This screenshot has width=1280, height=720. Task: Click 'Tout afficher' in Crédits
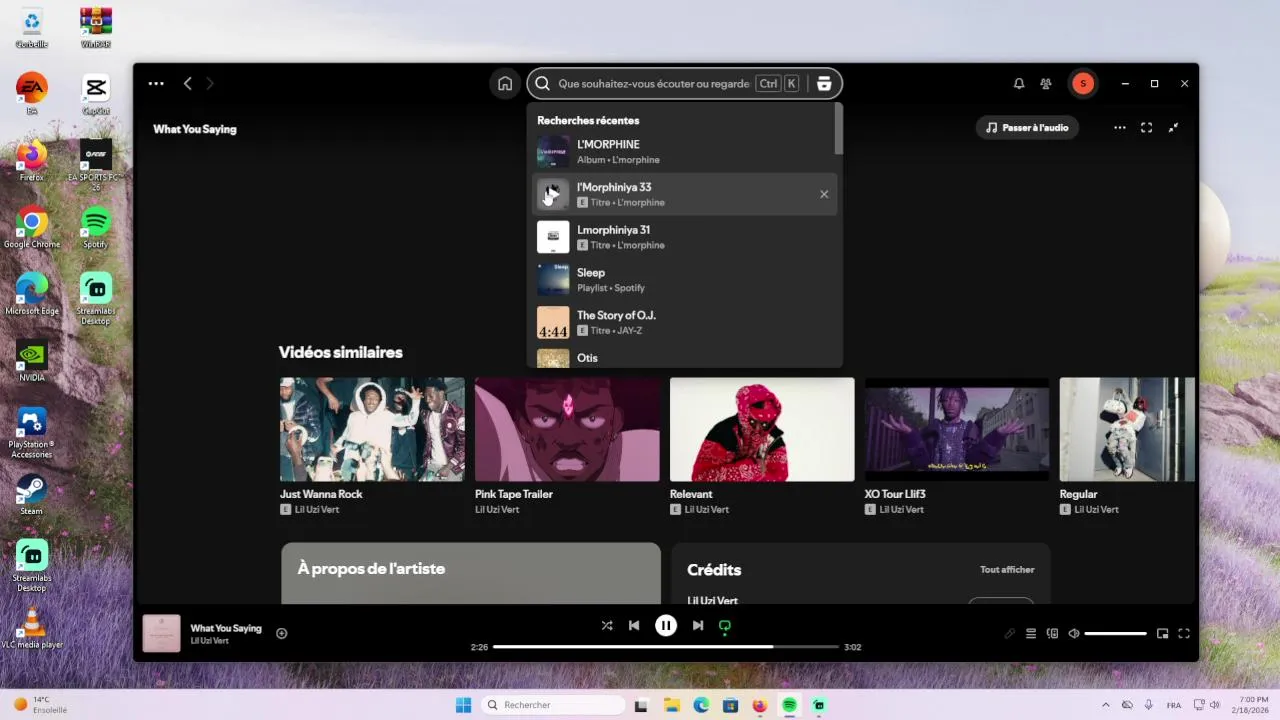click(1007, 570)
